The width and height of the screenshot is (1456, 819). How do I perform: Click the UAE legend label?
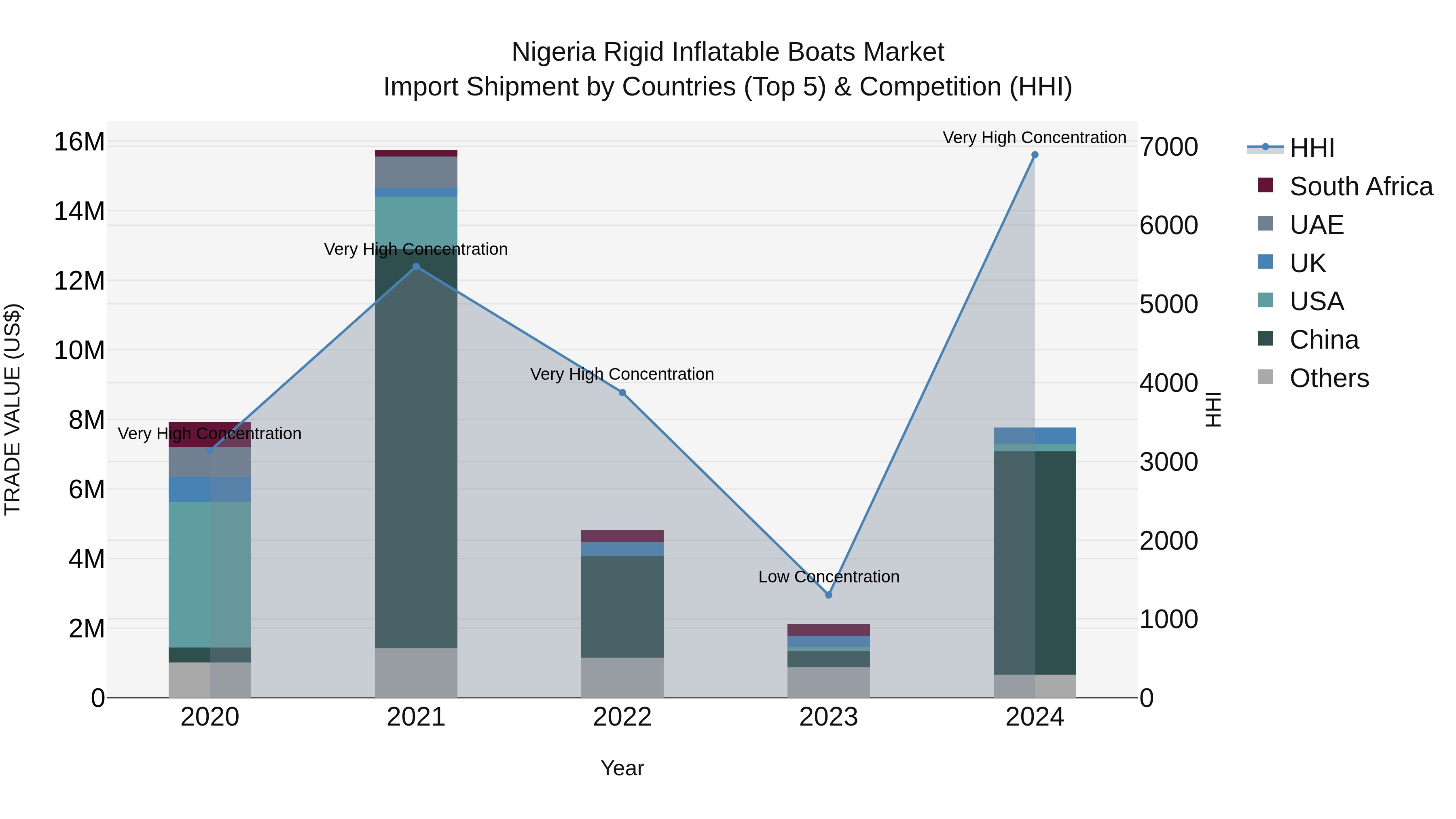coord(1316,225)
